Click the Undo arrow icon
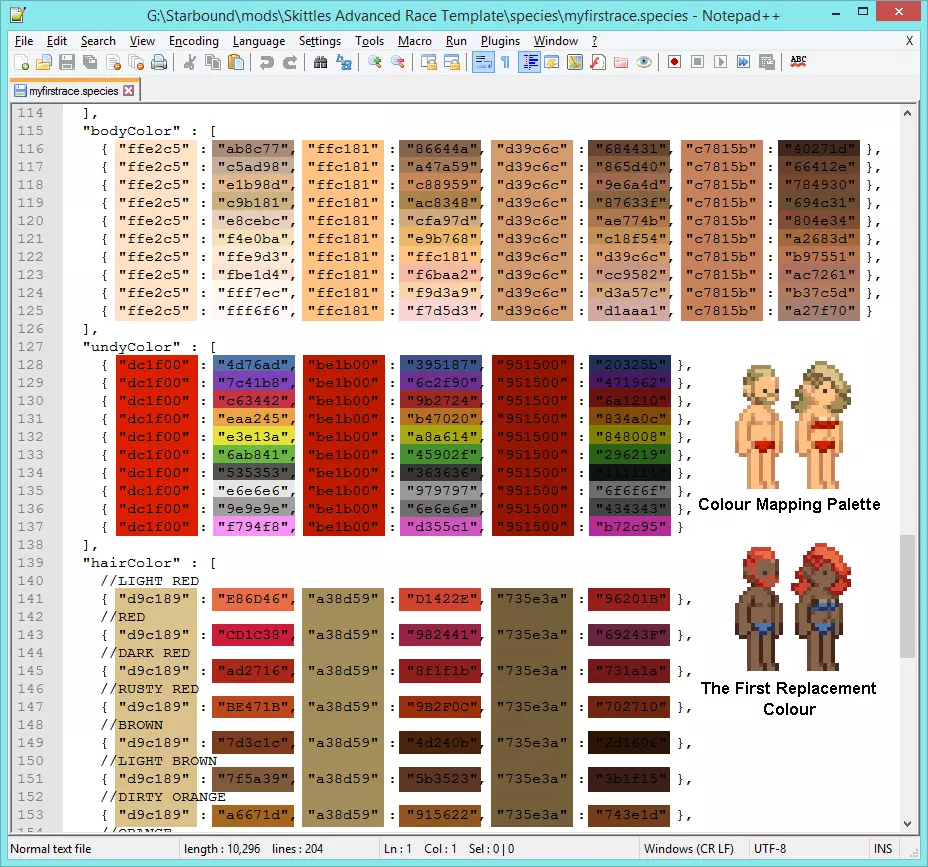 [x=266, y=62]
